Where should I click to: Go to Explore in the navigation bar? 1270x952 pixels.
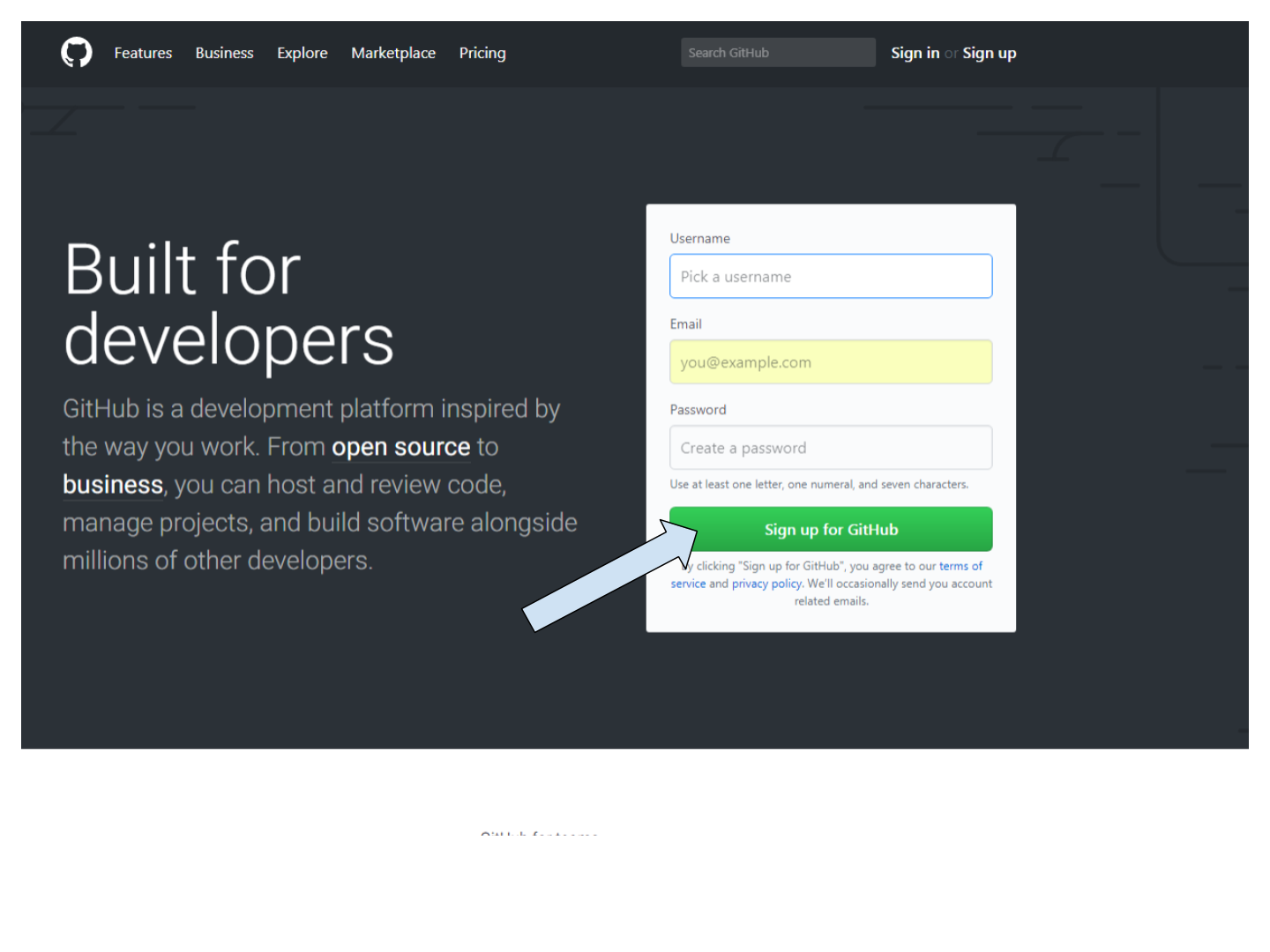coord(302,53)
